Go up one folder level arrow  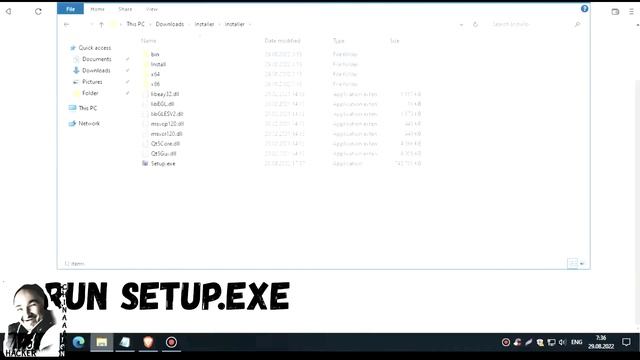pyautogui.click(x=102, y=24)
